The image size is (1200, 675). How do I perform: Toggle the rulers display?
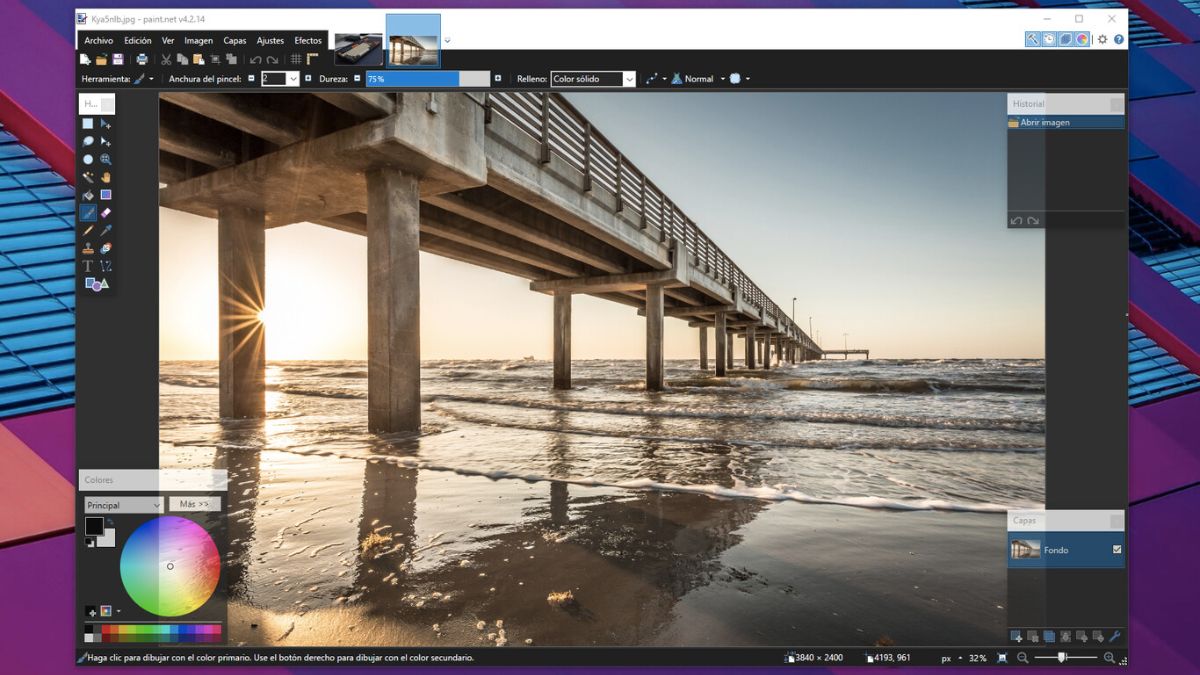[x=313, y=60]
